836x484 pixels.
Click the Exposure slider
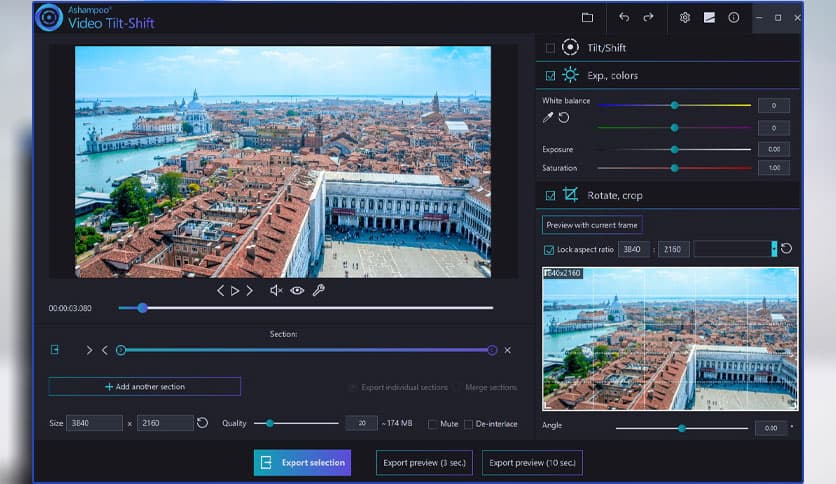pos(674,150)
